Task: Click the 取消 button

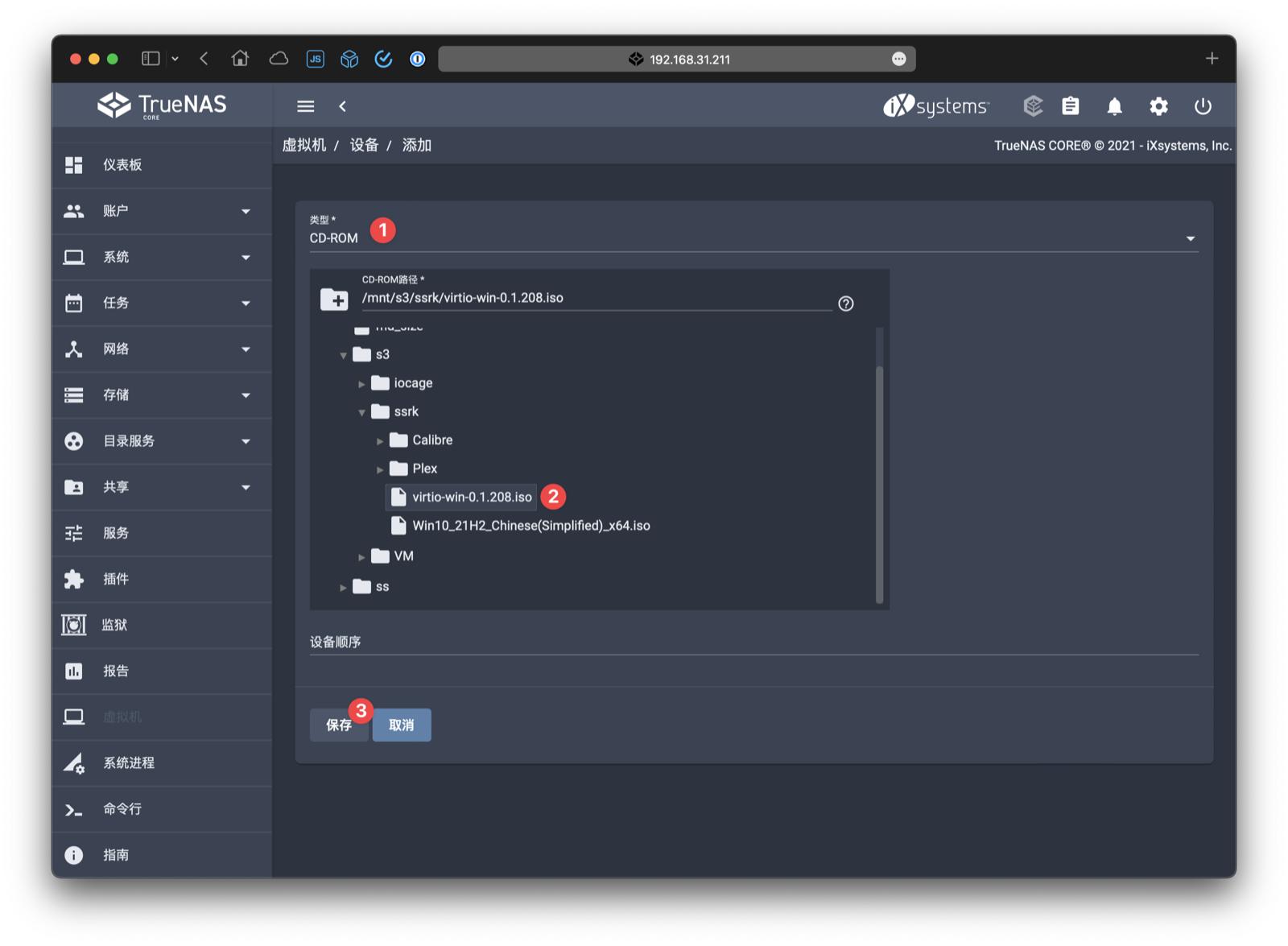Action: click(401, 725)
